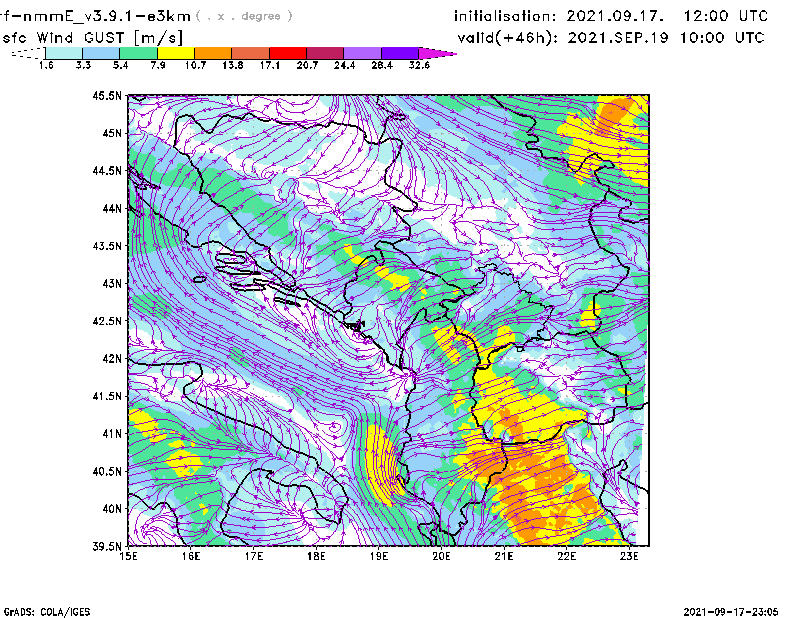The height and width of the screenshot is (618, 800).
Task: Click the legend value 7.9
Action: click(158, 65)
